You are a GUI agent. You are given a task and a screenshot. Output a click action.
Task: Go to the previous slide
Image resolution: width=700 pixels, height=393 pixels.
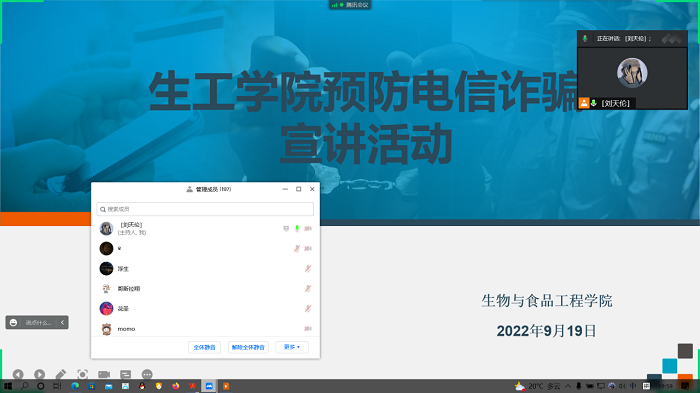pos(18,374)
